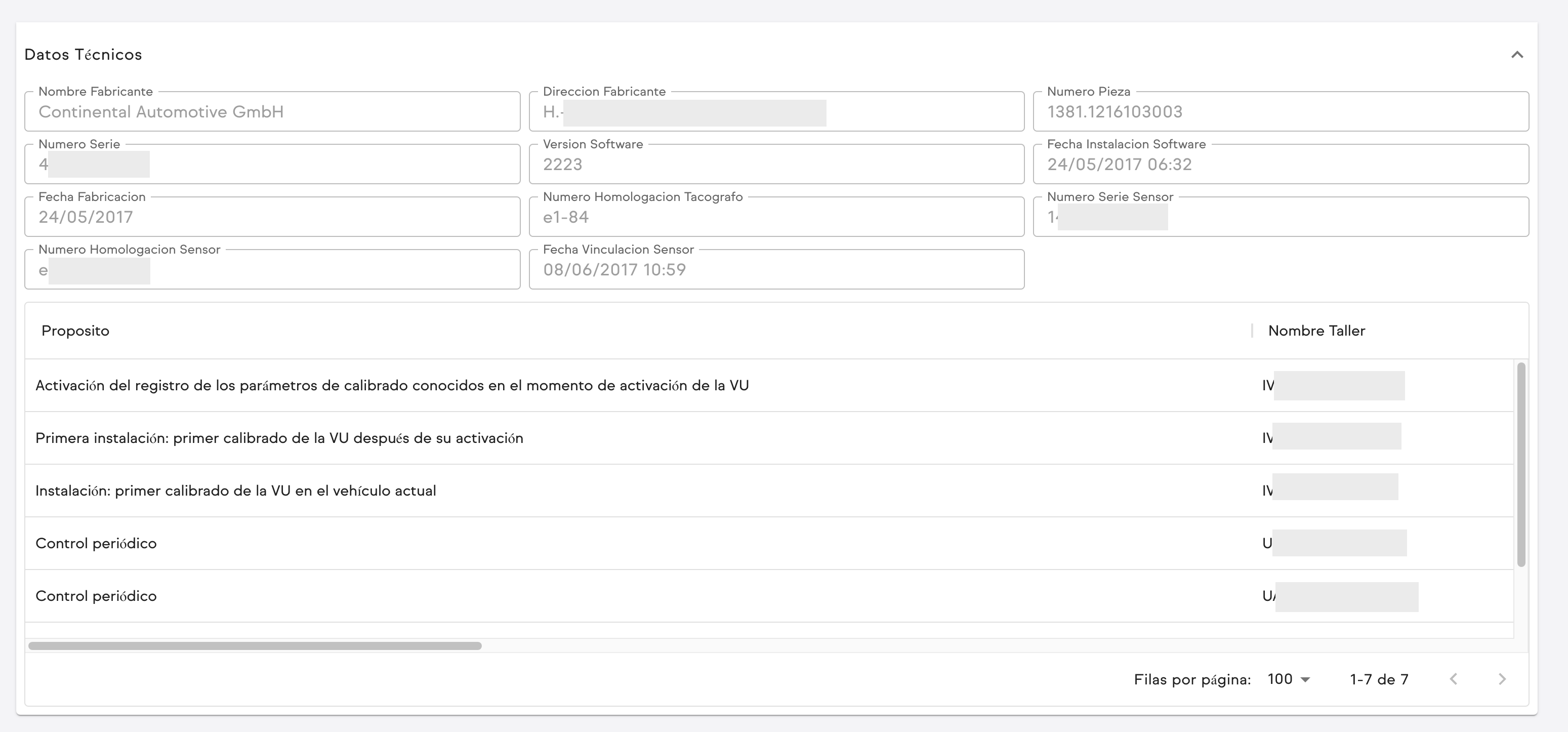
Task: Open the rows per page dropdown
Action: (x=1288, y=679)
